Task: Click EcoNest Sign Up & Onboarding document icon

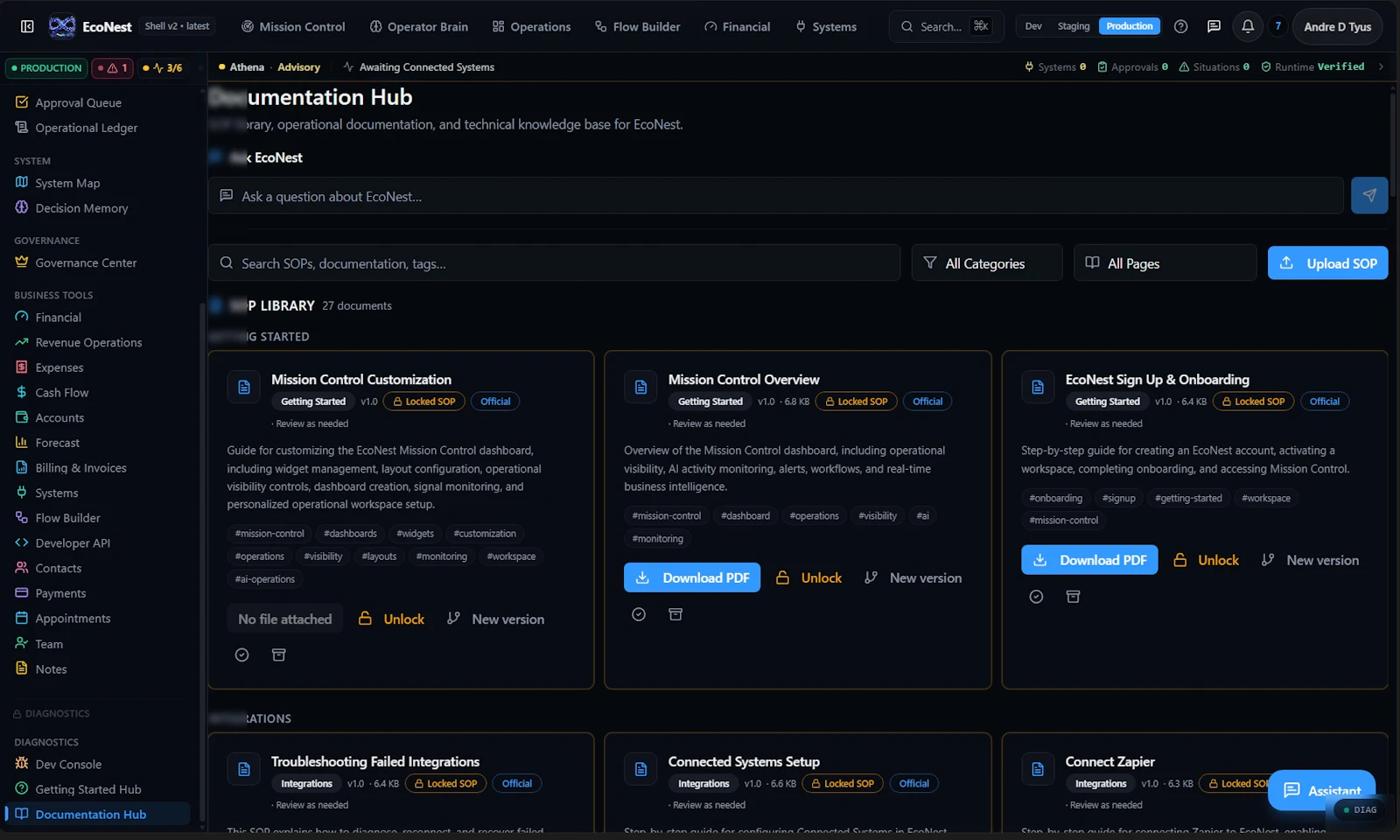Action: (x=1038, y=387)
